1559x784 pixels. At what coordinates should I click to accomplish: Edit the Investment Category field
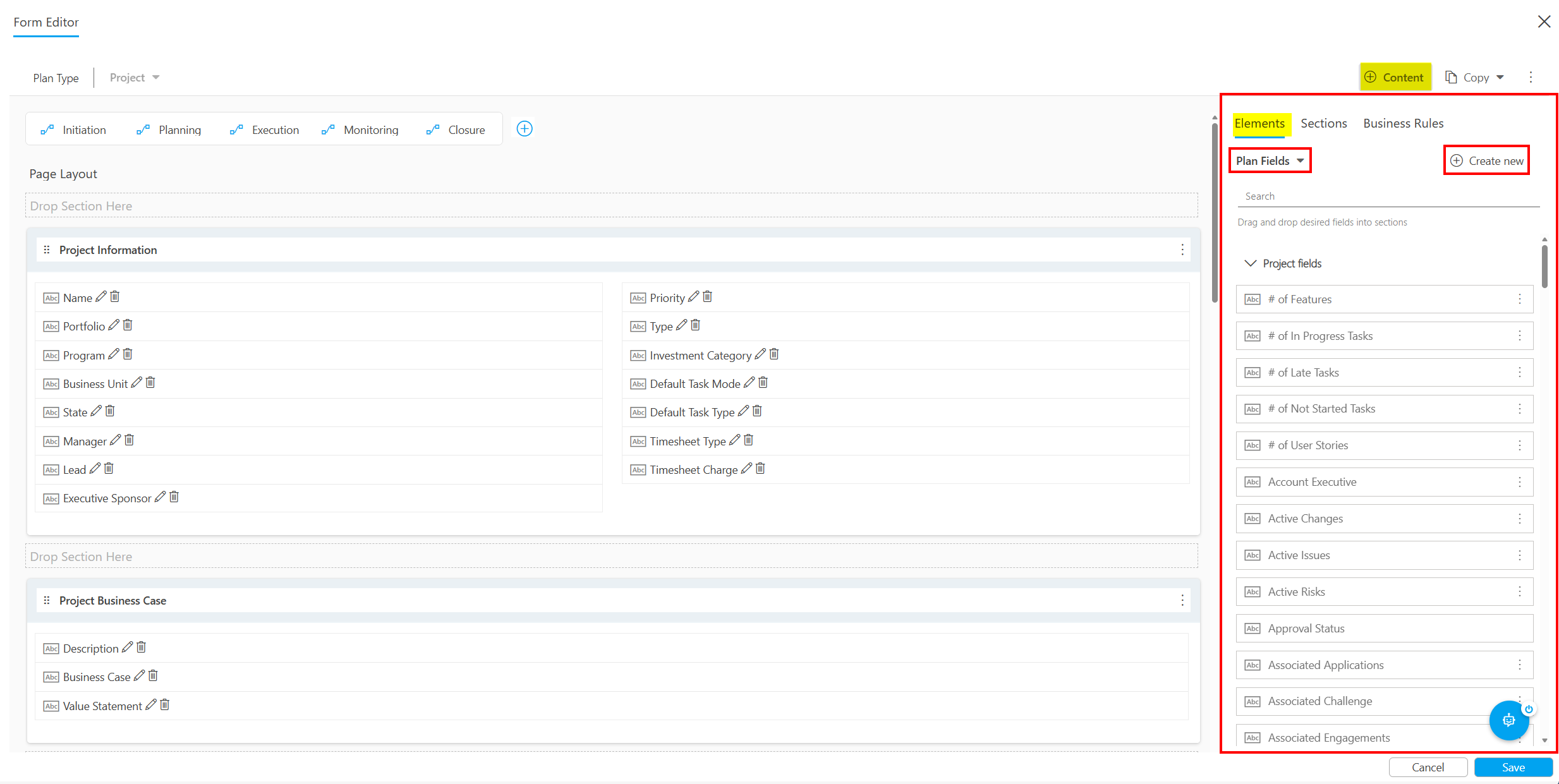click(760, 354)
